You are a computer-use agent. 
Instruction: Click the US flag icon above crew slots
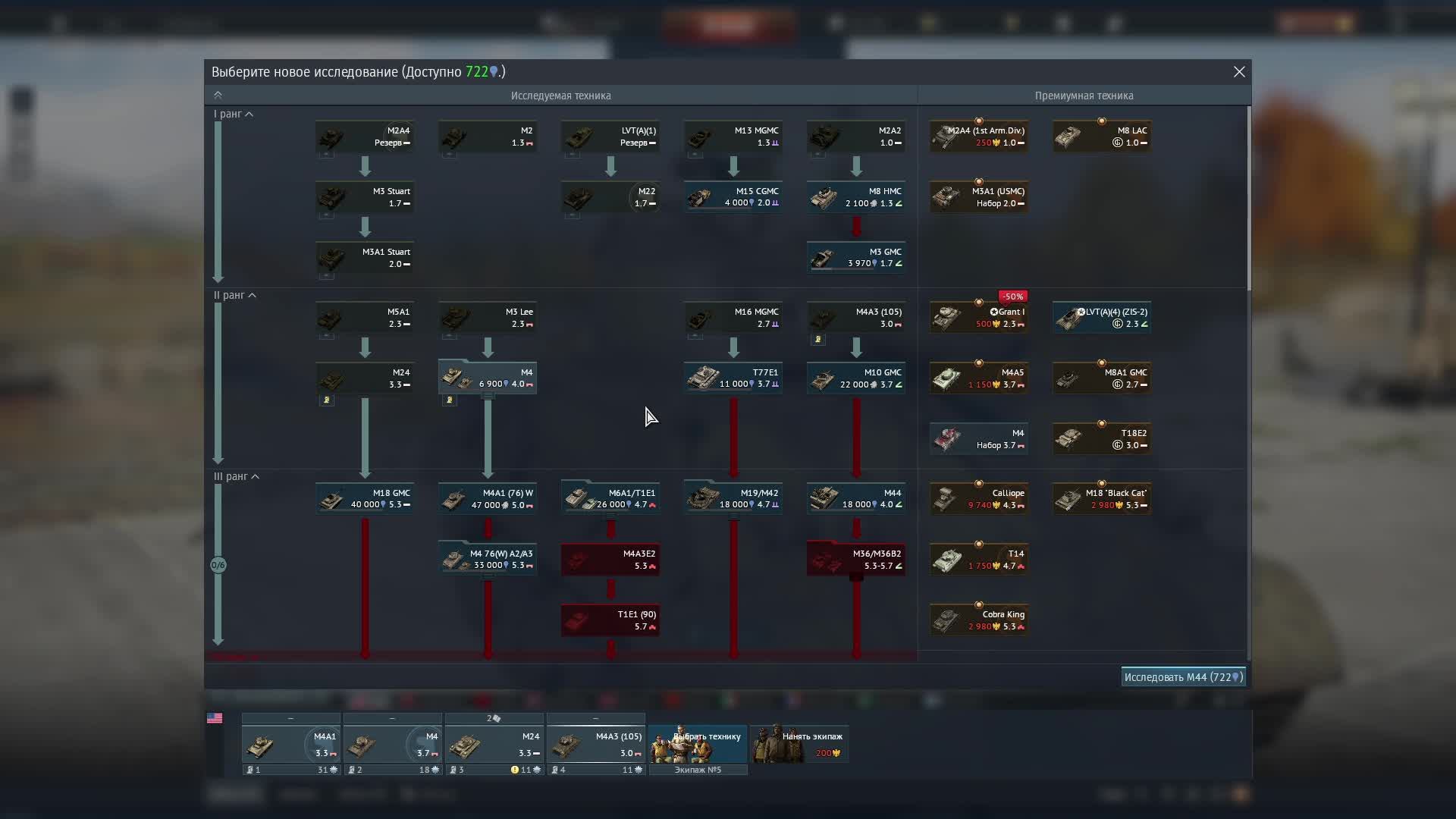pos(215,718)
